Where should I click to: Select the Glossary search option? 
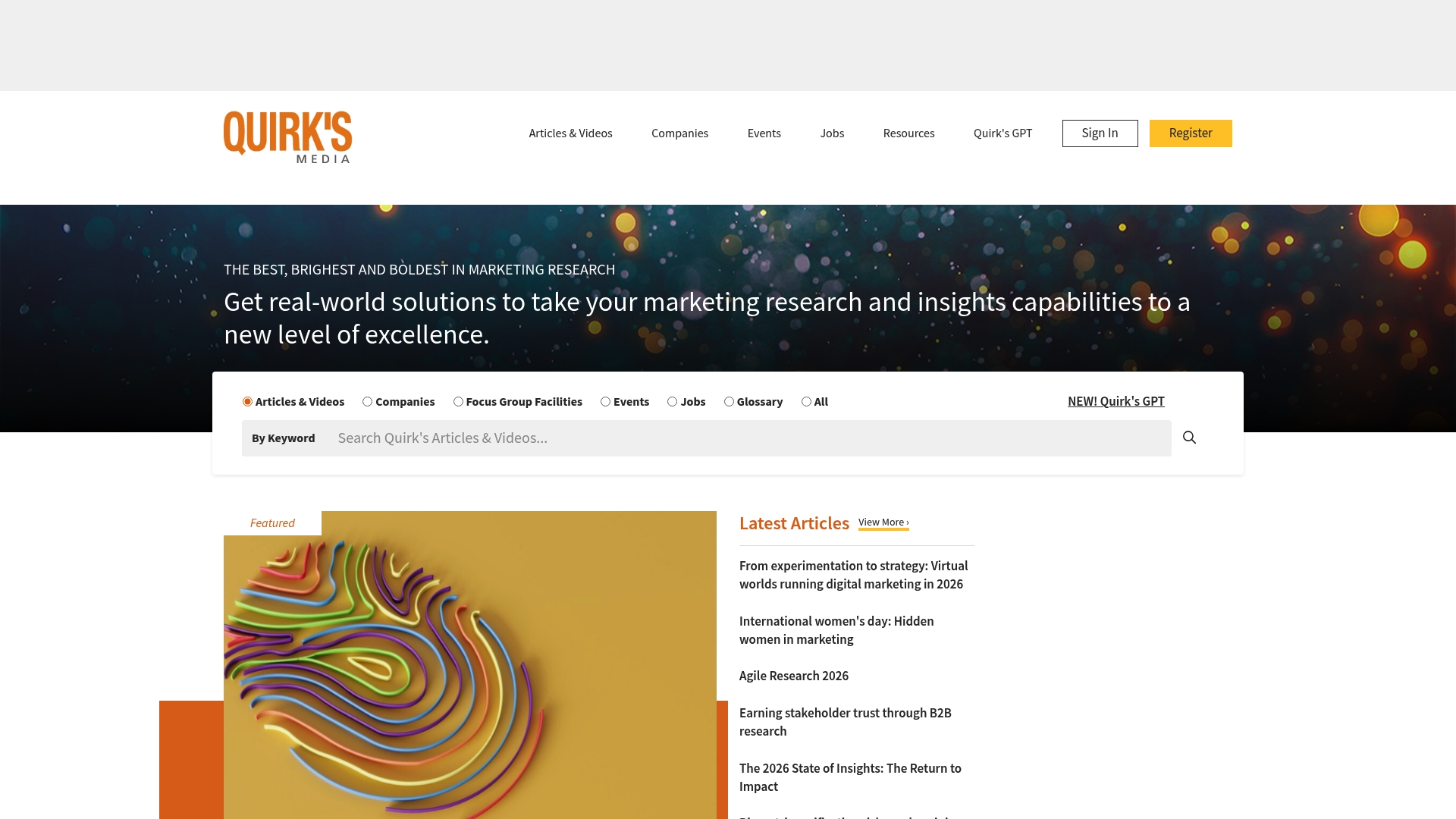pyautogui.click(x=729, y=401)
